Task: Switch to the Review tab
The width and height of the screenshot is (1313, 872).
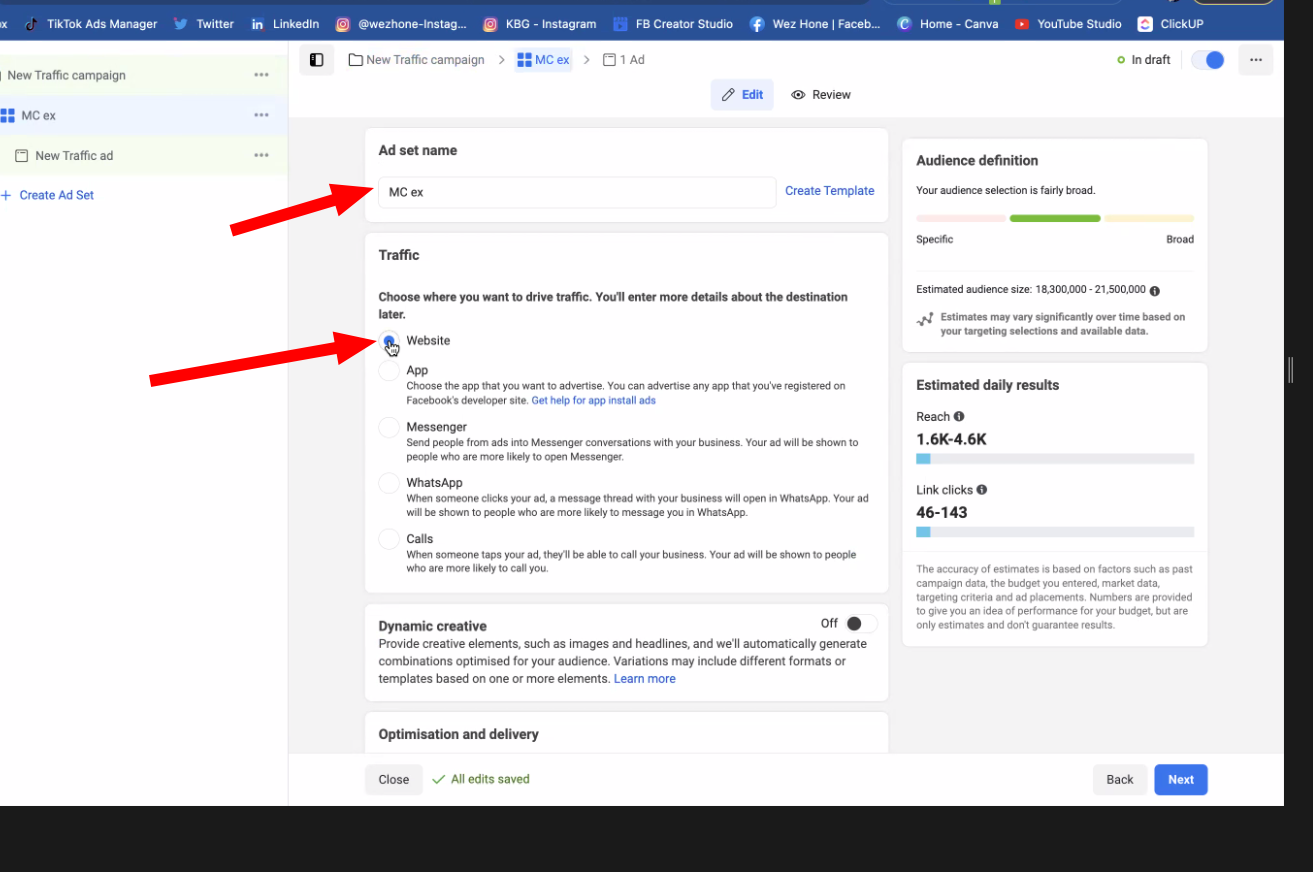Action: tap(821, 95)
